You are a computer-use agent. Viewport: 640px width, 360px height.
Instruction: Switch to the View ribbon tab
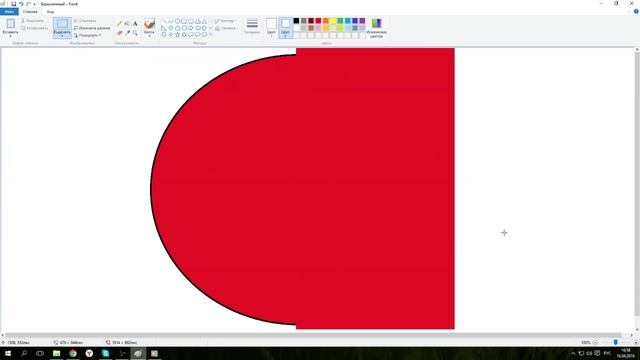coord(50,12)
